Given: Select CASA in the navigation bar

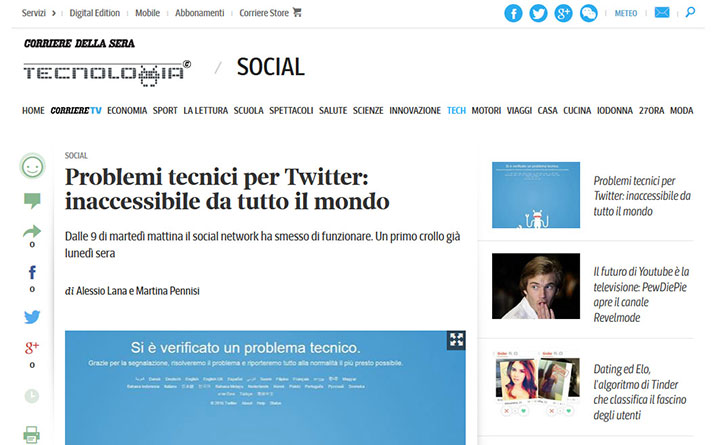Looking at the screenshot, I should pyautogui.click(x=547, y=111).
